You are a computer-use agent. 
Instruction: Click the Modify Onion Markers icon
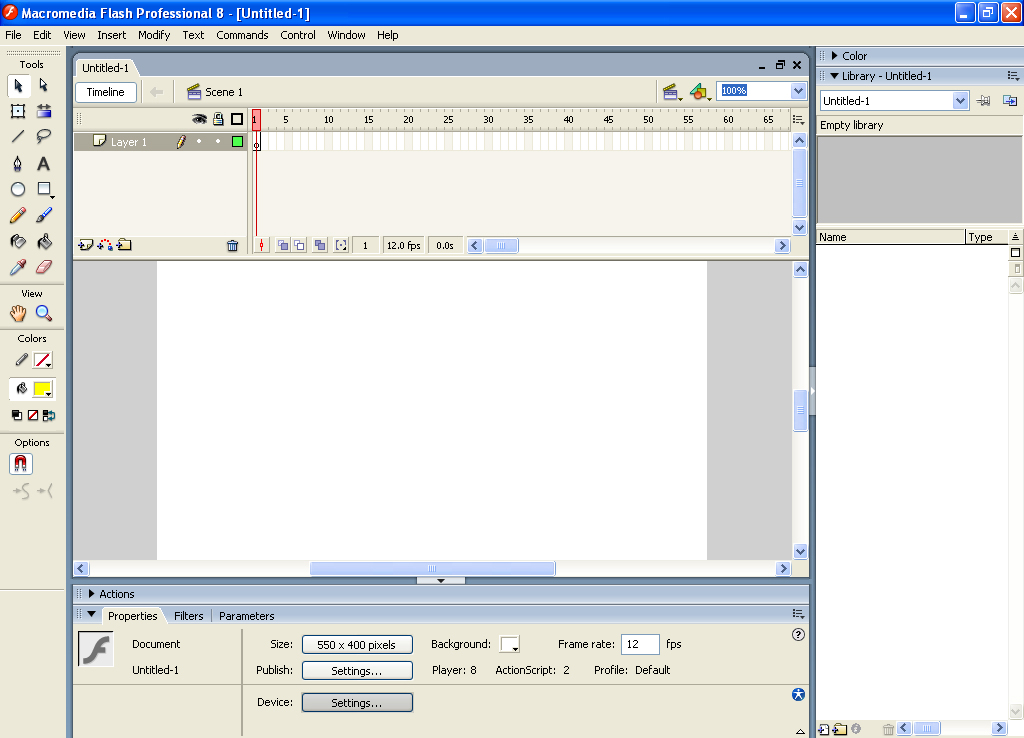pyautogui.click(x=341, y=246)
